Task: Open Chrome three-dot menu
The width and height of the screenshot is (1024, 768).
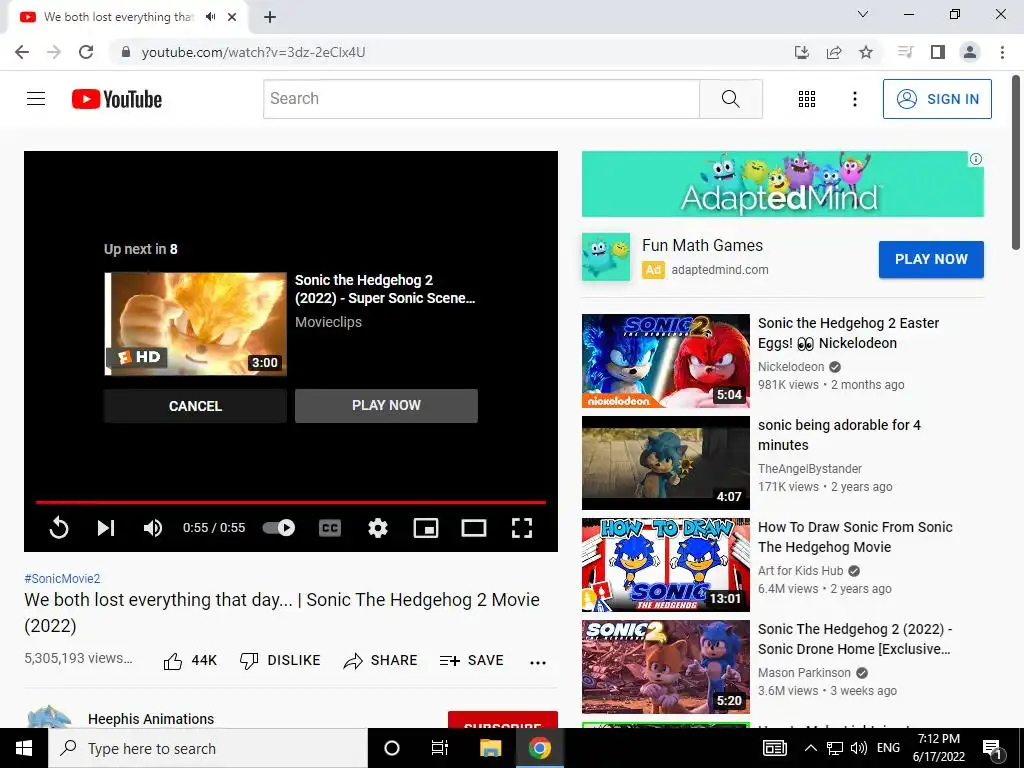Action: click(1002, 52)
